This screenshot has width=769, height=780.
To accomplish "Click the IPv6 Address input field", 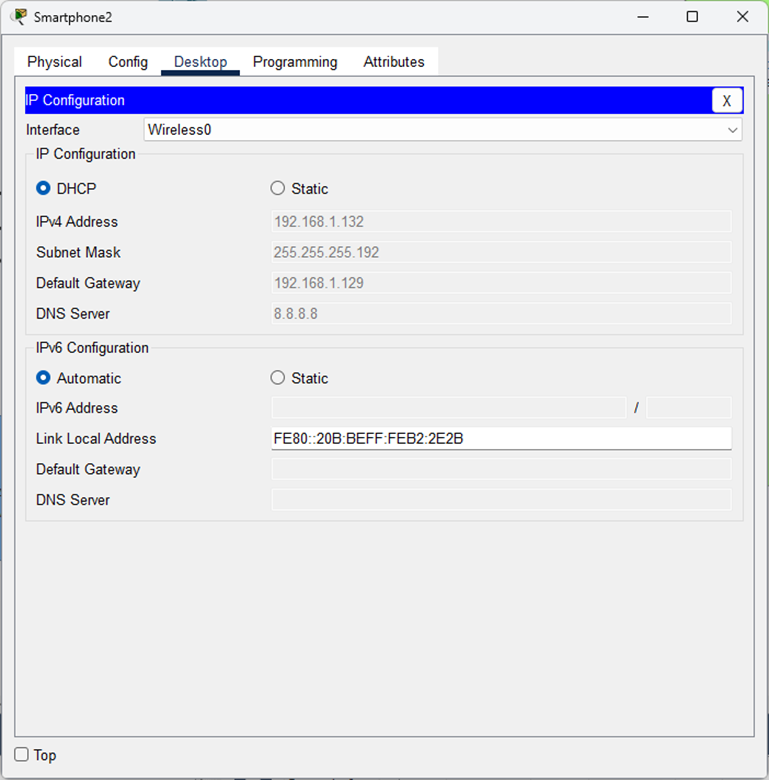I will coord(448,408).
